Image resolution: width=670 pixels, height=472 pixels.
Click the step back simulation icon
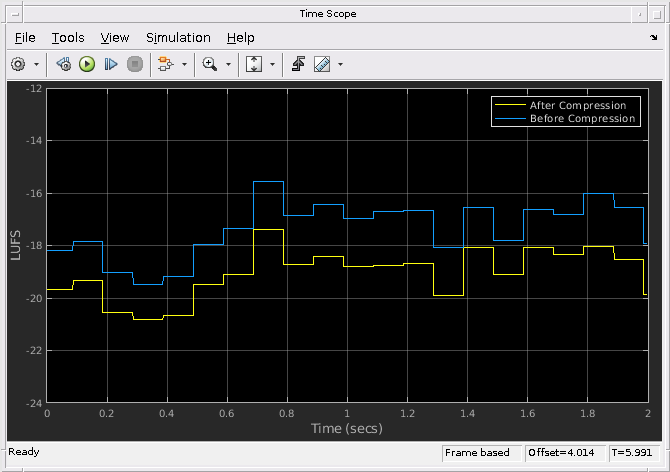[64, 64]
